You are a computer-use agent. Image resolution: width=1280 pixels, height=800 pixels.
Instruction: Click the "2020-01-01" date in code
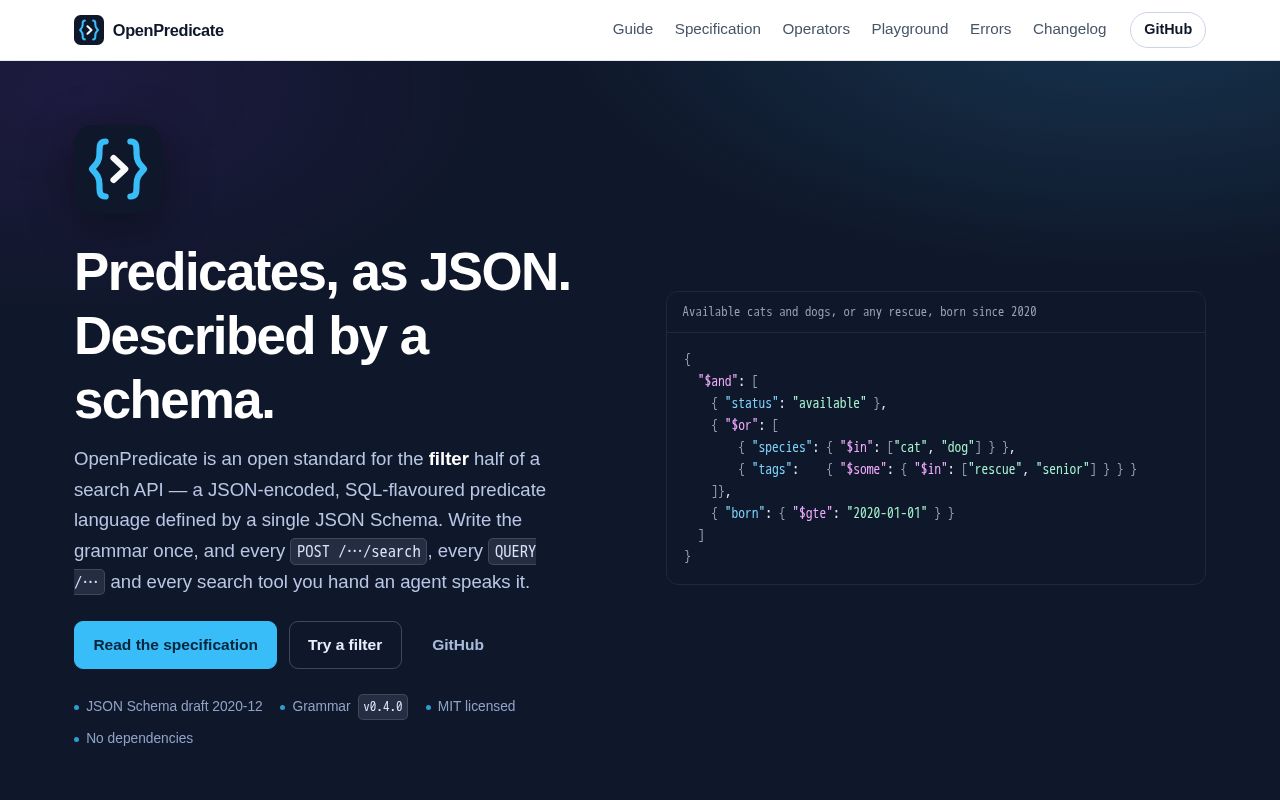tap(887, 513)
